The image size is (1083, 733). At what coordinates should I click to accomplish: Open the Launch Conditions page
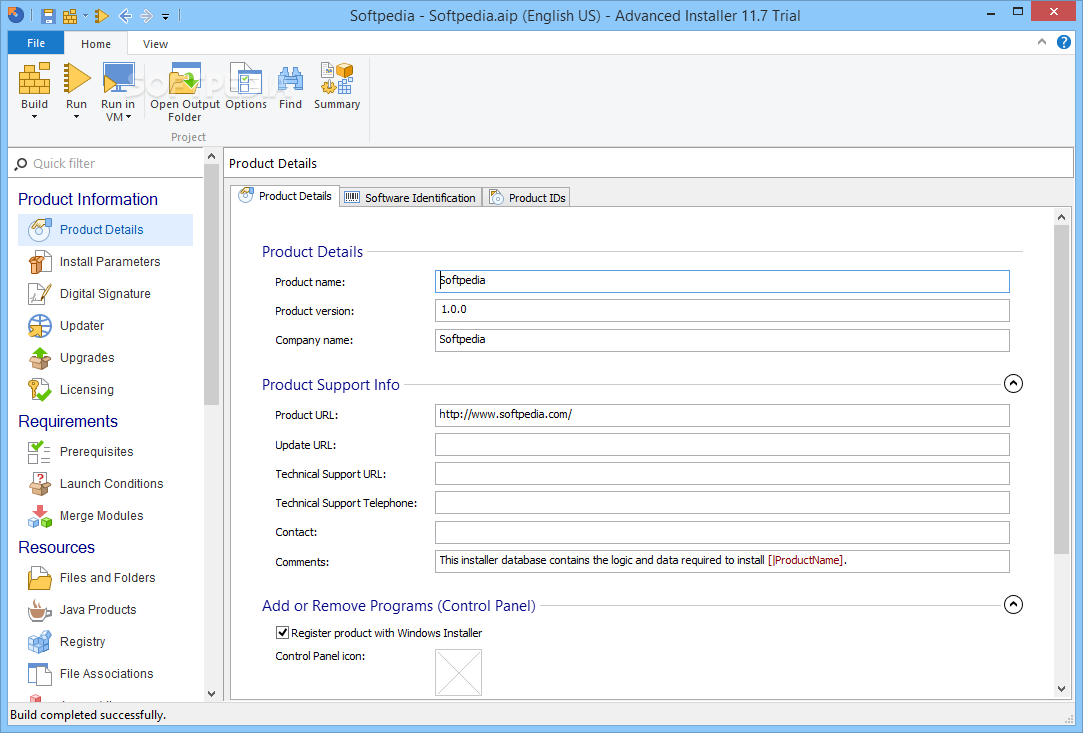click(106, 484)
